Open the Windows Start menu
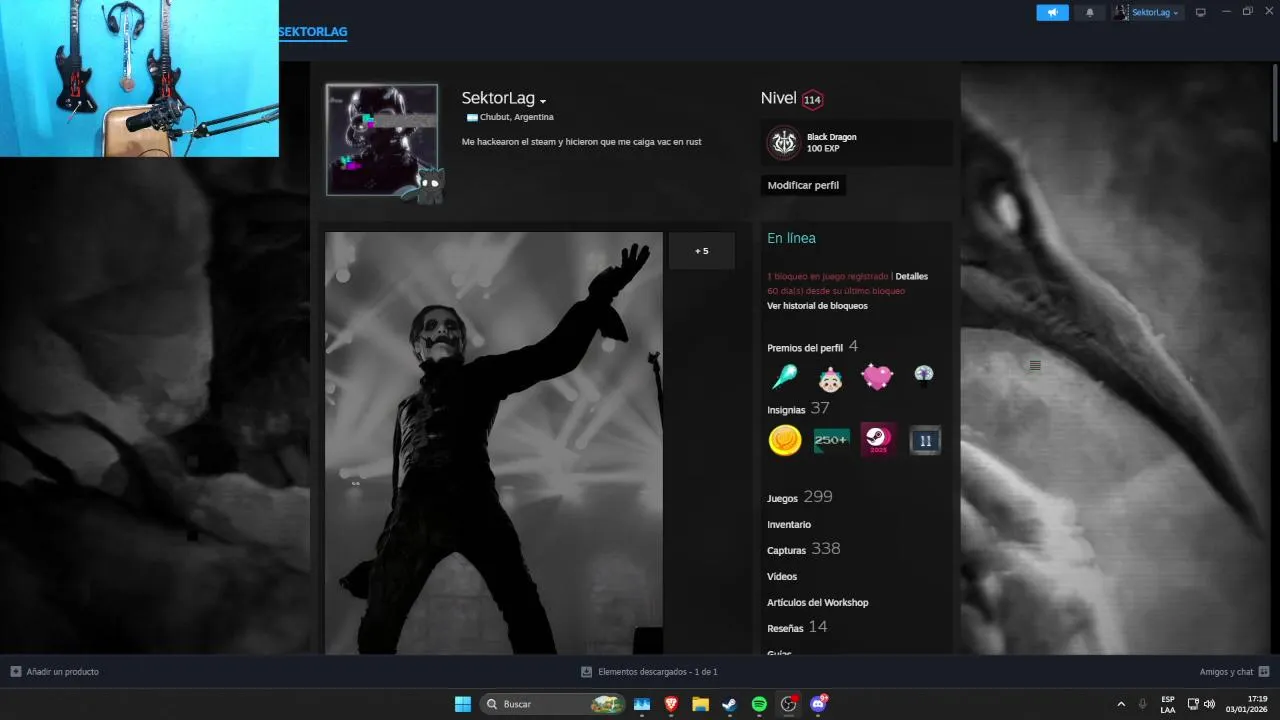This screenshot has height=720, width=1280. 463,704
